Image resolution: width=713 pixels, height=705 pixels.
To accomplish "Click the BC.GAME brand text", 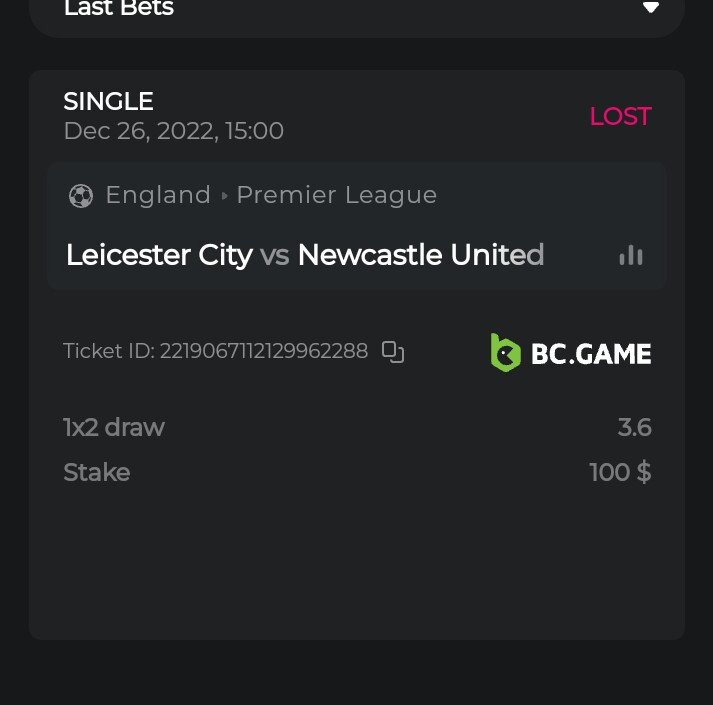I will click(591, 353).
